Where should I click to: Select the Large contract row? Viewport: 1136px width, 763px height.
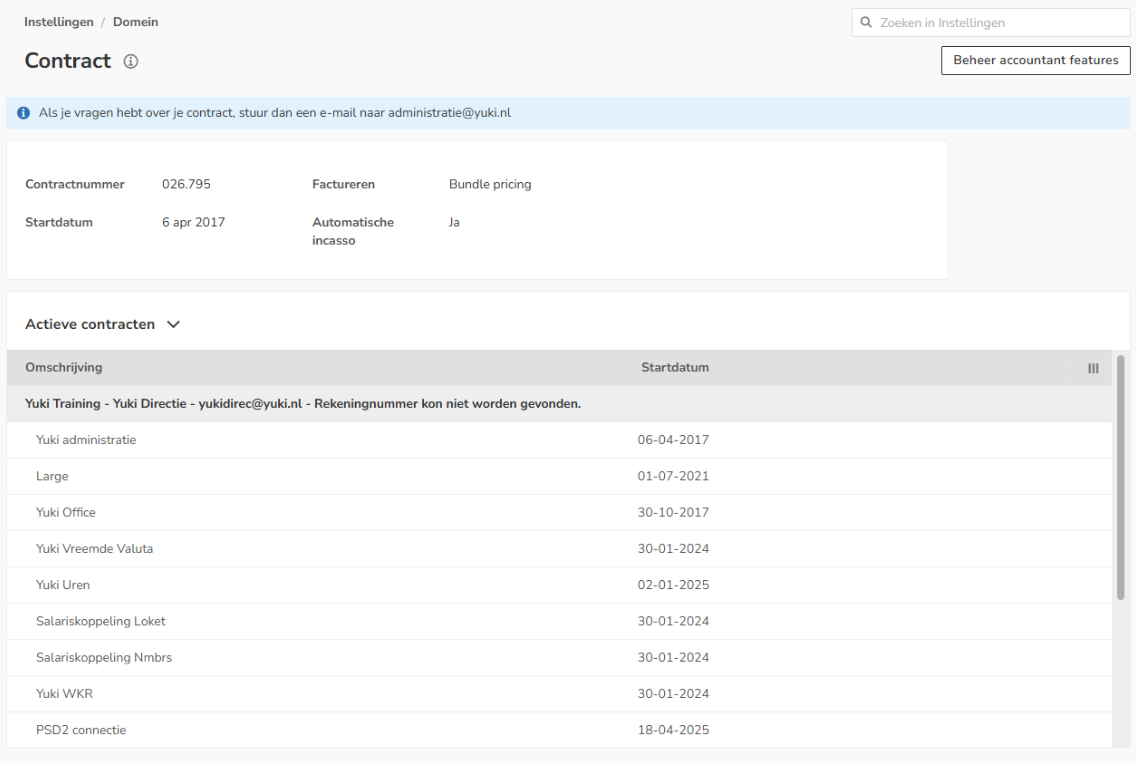(x=559, y=476)
